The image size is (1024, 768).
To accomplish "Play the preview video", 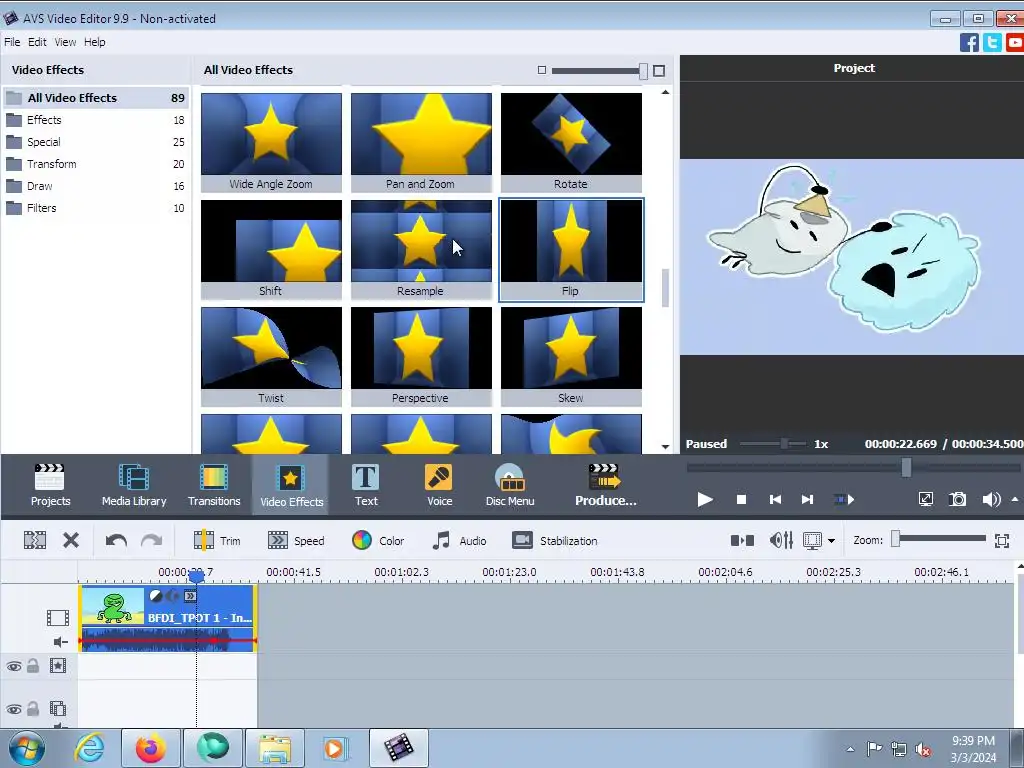I will (705, 500).
